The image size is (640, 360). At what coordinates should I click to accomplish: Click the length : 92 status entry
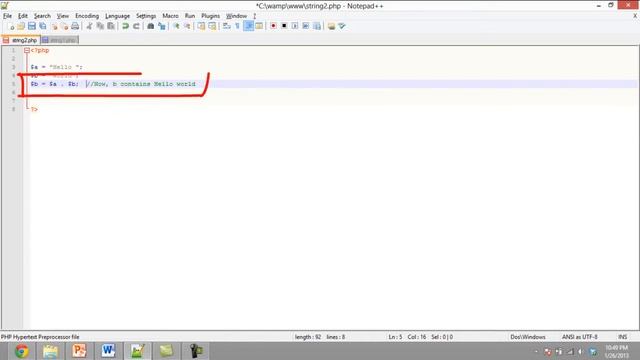(308, 337)
